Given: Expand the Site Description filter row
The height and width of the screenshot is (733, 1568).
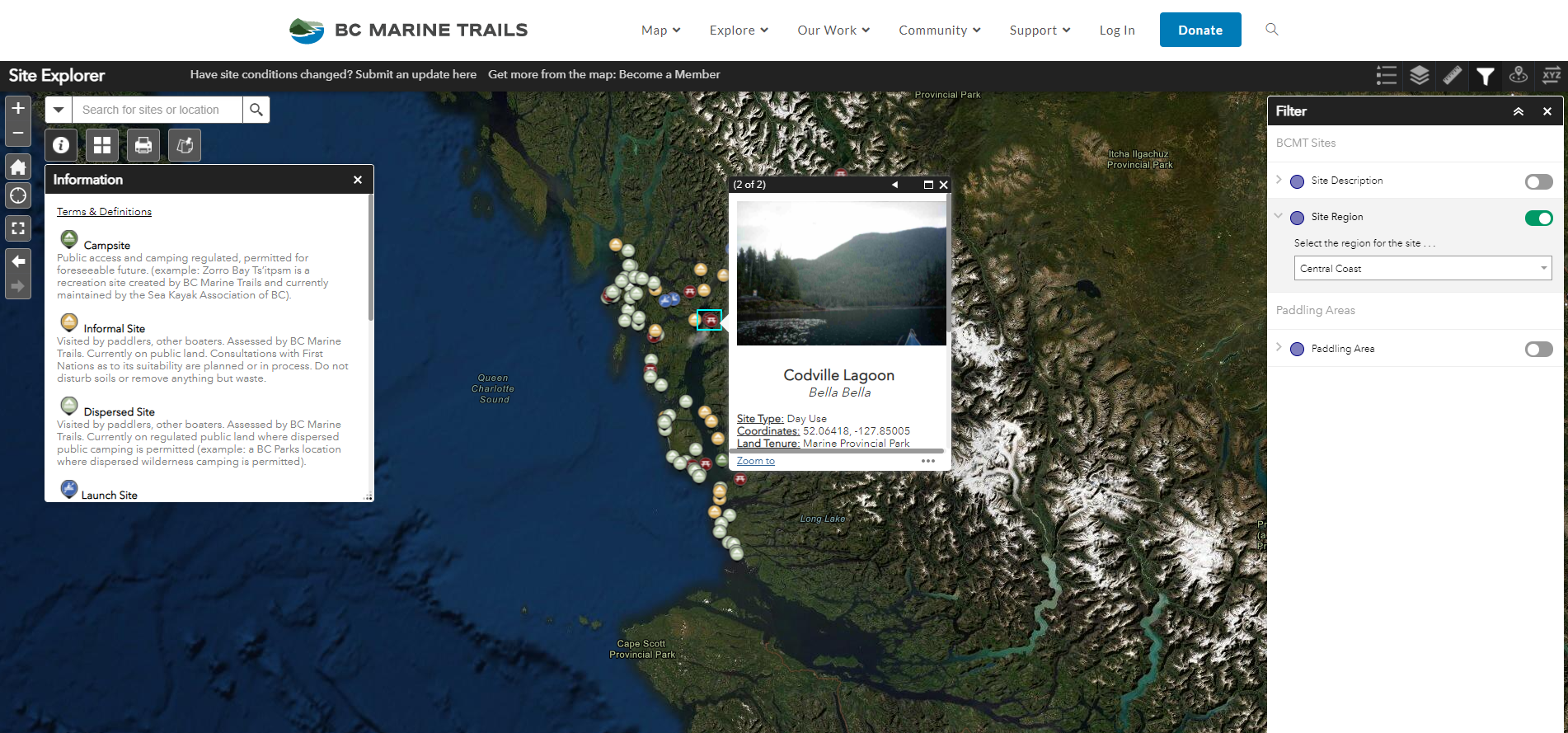Looking at the screenshot, I should (x=1279, y=180).
